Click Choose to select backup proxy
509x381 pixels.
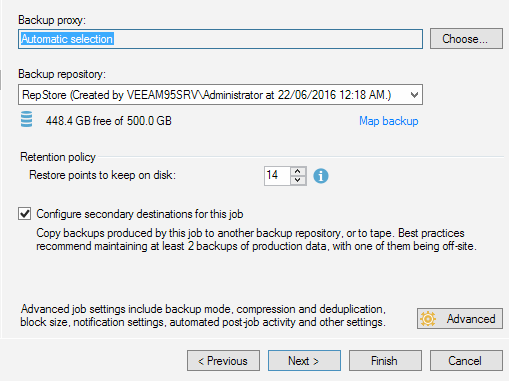(x=466, y=39)
